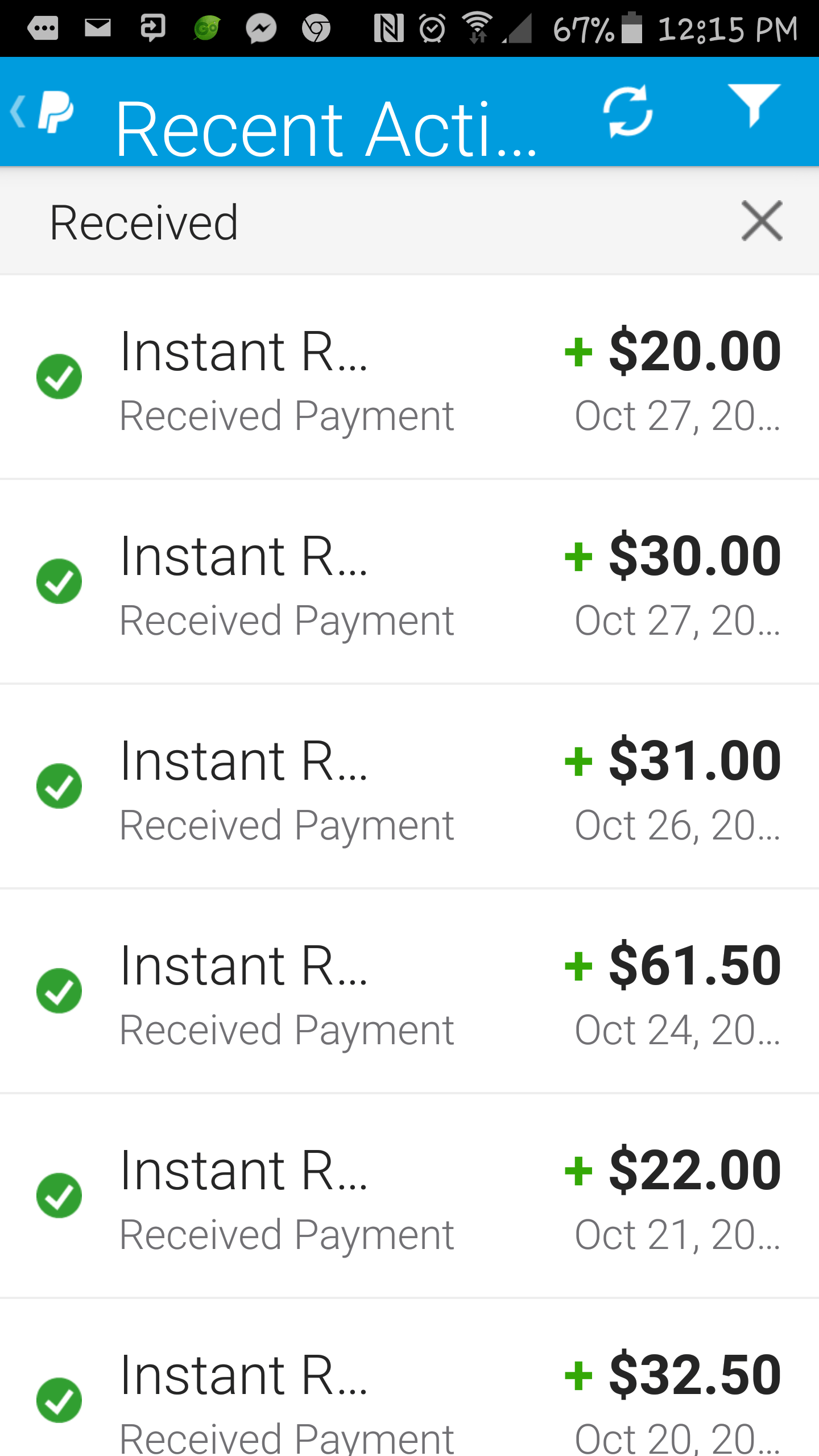Remove the Received filter with X

pos(762,221)
